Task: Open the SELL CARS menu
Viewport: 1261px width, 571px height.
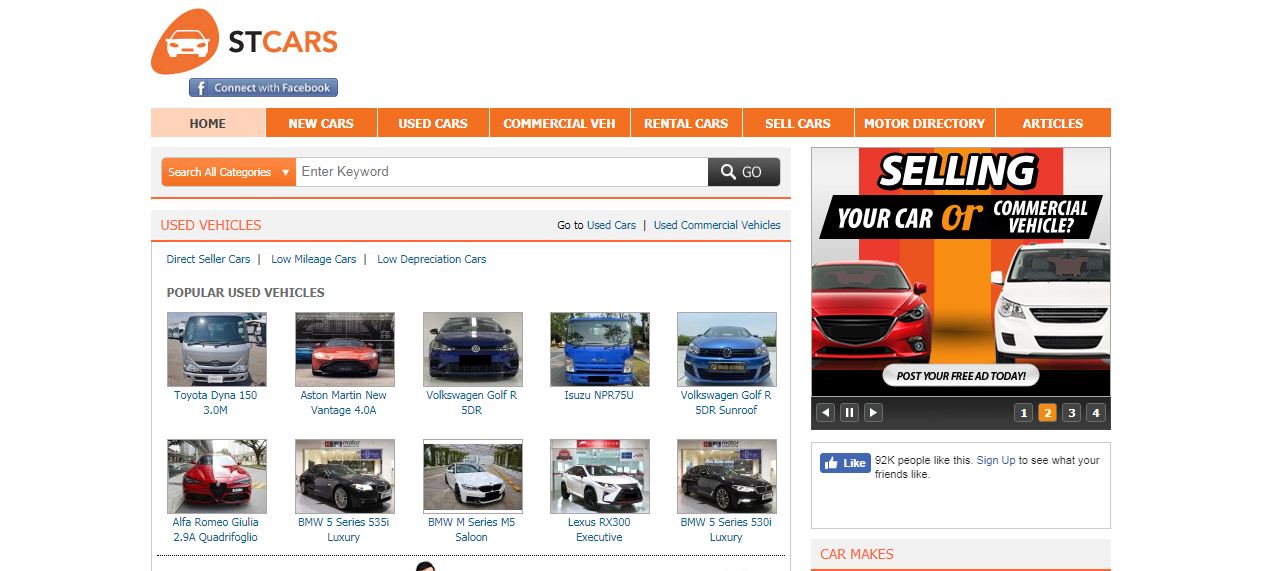Action: [798, 123]
